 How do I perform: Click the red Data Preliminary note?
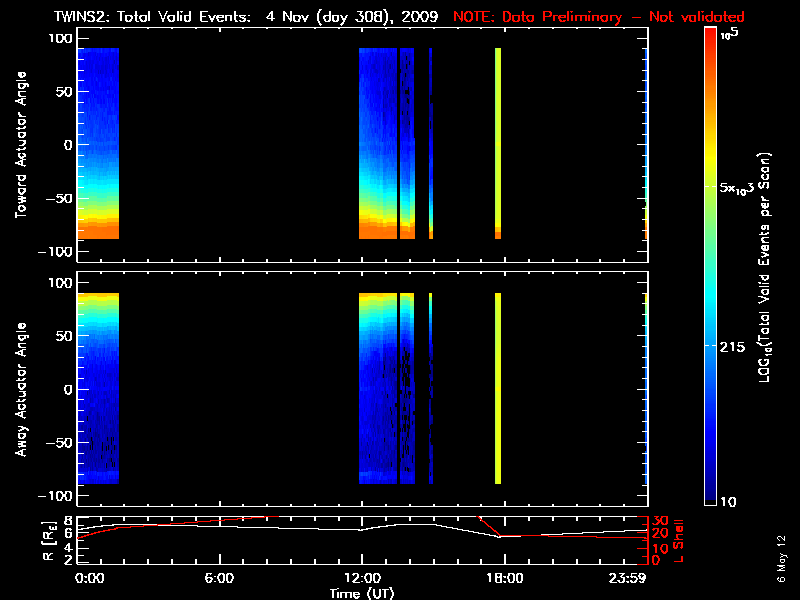(598, 16)
